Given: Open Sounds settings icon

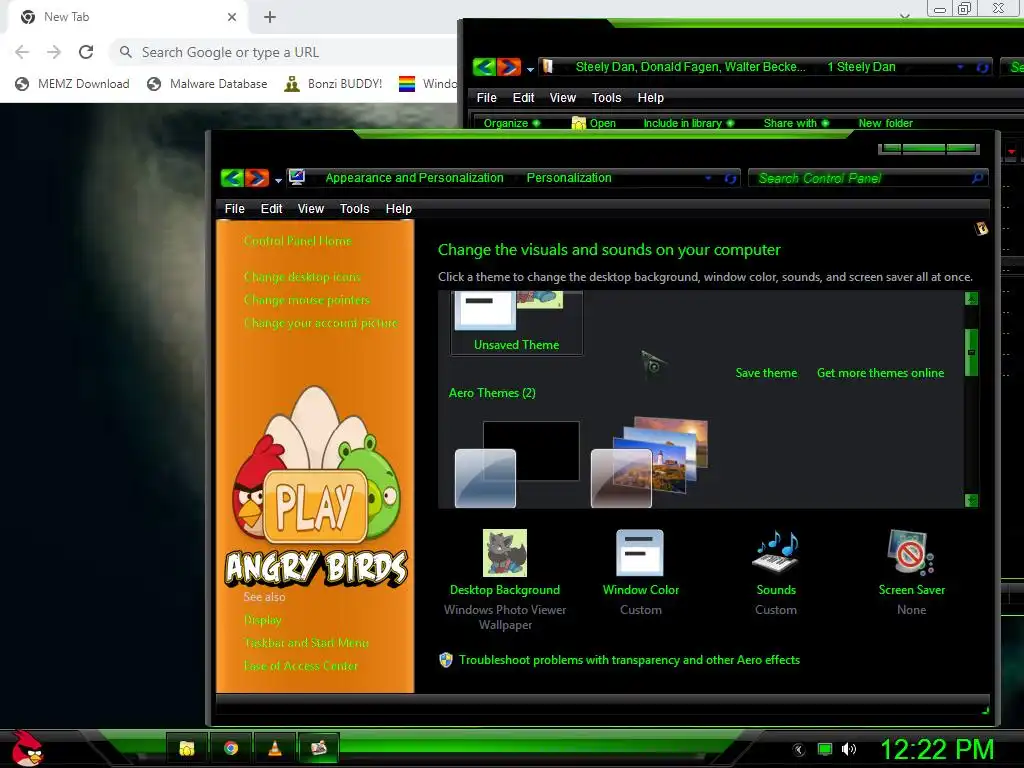Looking at the screenshot, I should pyautogui.click(x=776, y=553).
